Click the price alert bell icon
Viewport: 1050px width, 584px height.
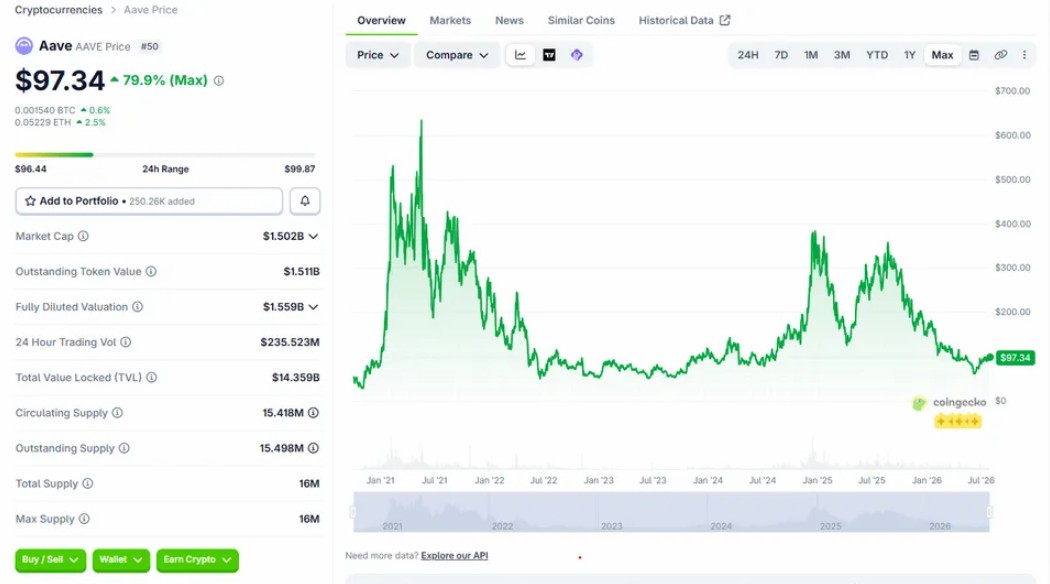305,201
